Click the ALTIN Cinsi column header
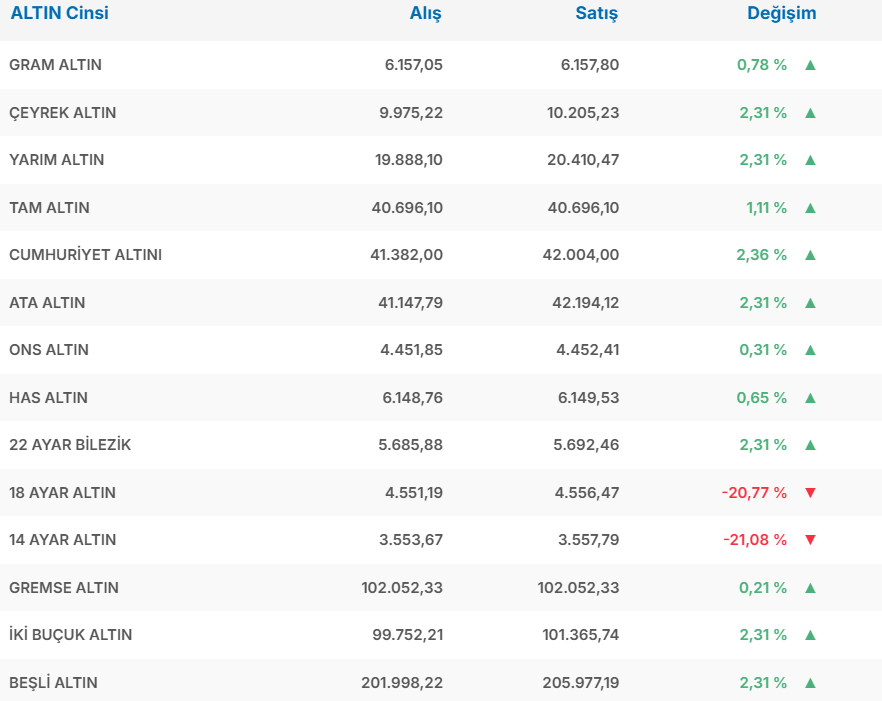Screen dimensions: 882x701 [59, 14]
